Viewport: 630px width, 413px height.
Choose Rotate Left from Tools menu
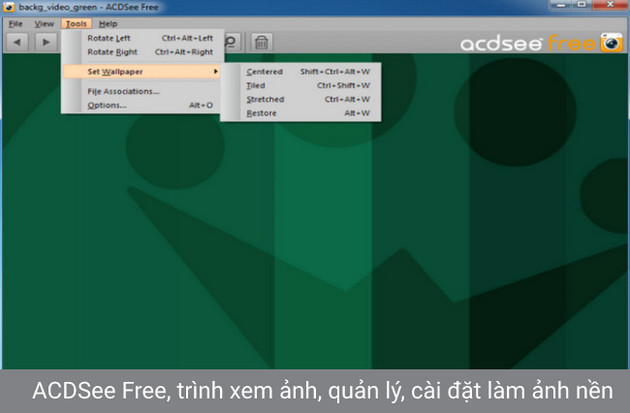coord(142,38)
